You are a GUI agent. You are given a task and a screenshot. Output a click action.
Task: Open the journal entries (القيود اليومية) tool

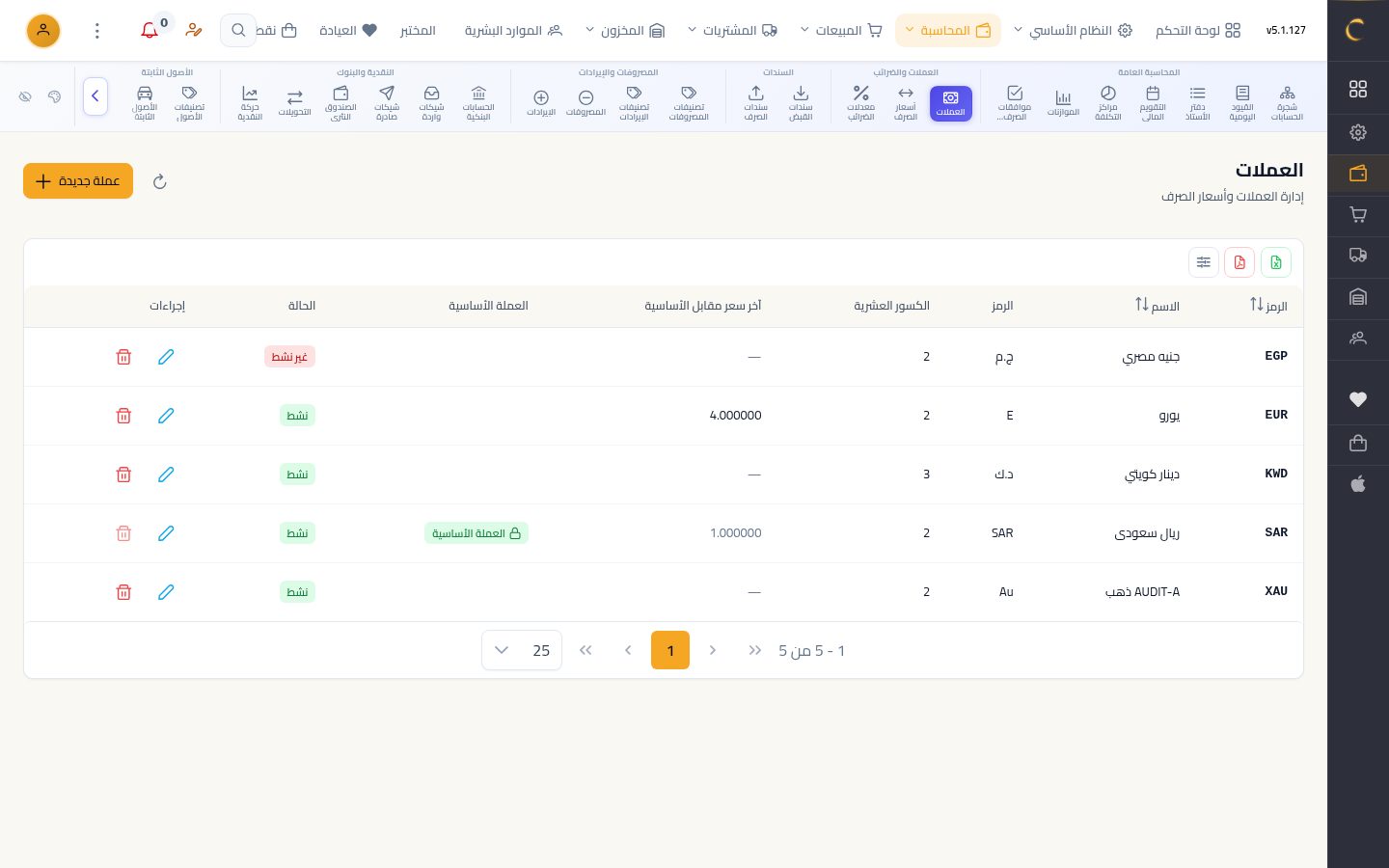(x=1242, y=103)
